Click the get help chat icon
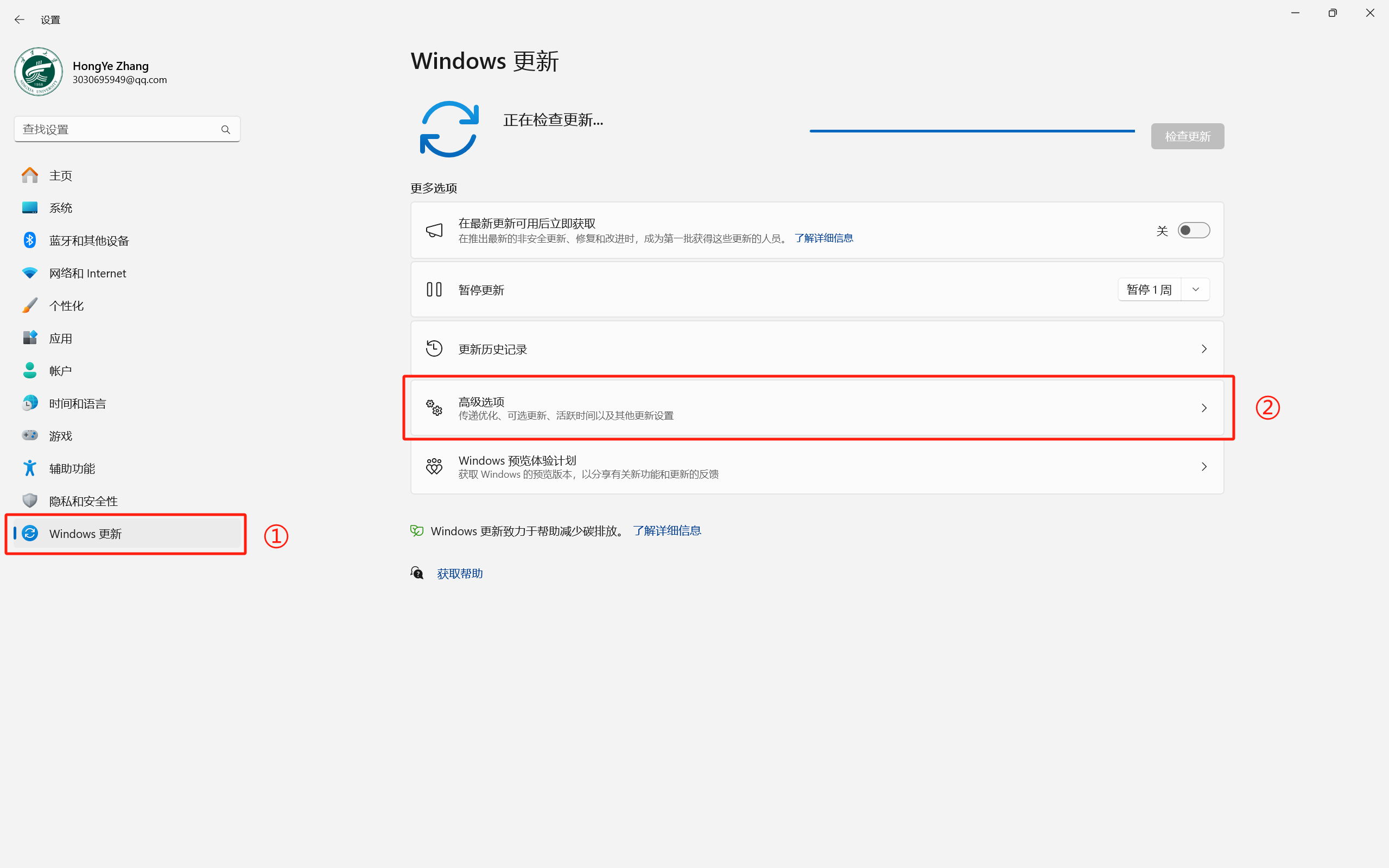 click(x=417, y=573)
